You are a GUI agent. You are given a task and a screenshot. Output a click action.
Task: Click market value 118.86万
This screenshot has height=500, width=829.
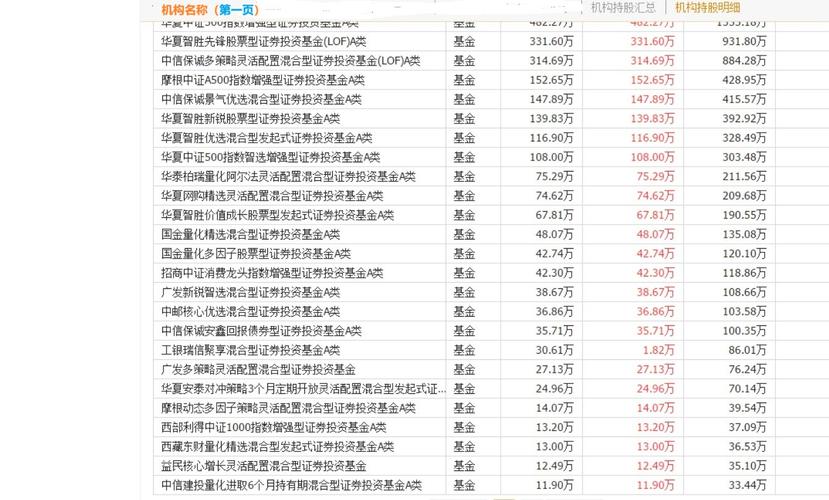(x=744, y=273)
